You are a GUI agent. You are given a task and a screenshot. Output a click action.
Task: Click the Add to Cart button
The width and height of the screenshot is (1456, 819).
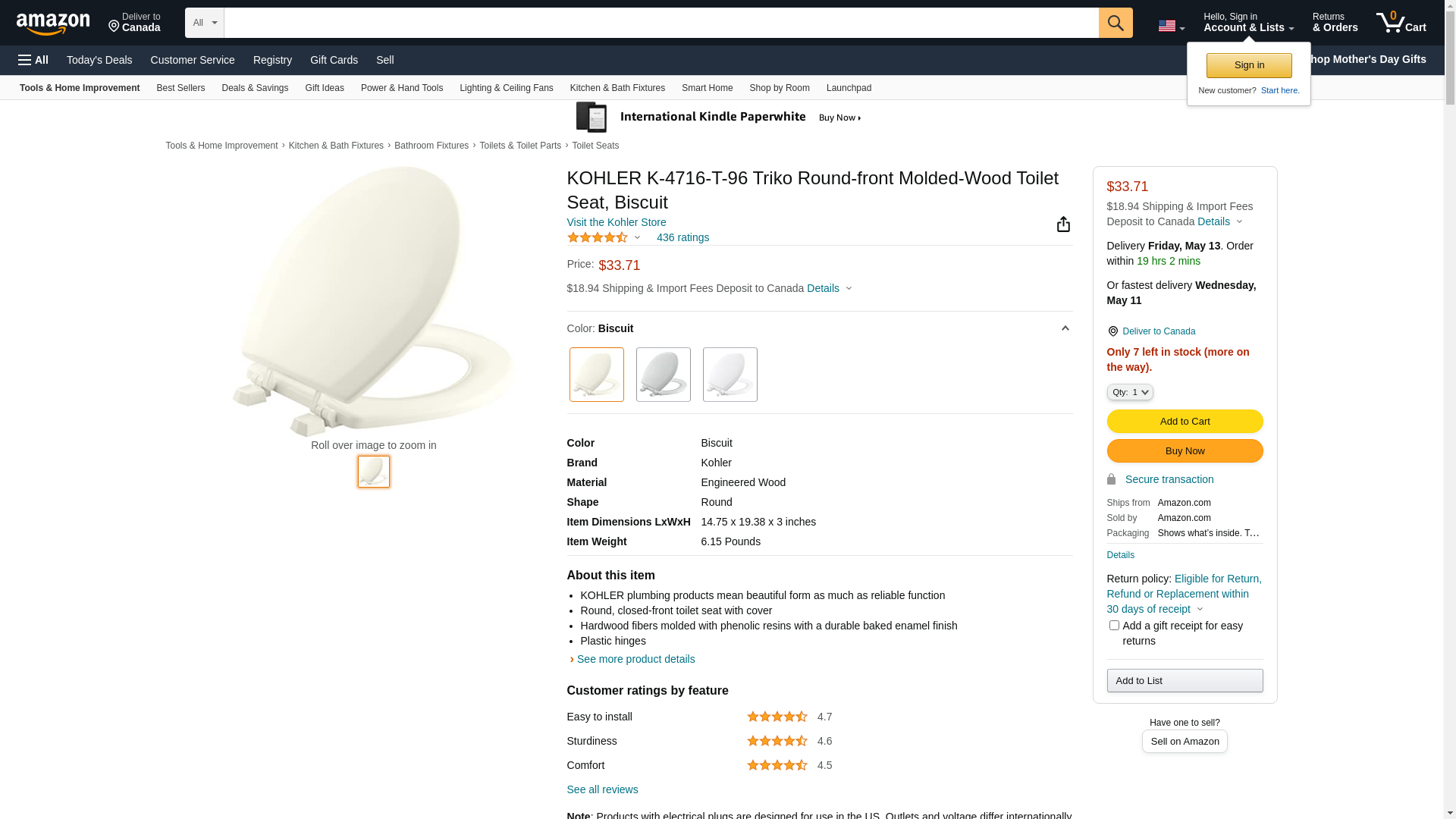(1185, 422)
